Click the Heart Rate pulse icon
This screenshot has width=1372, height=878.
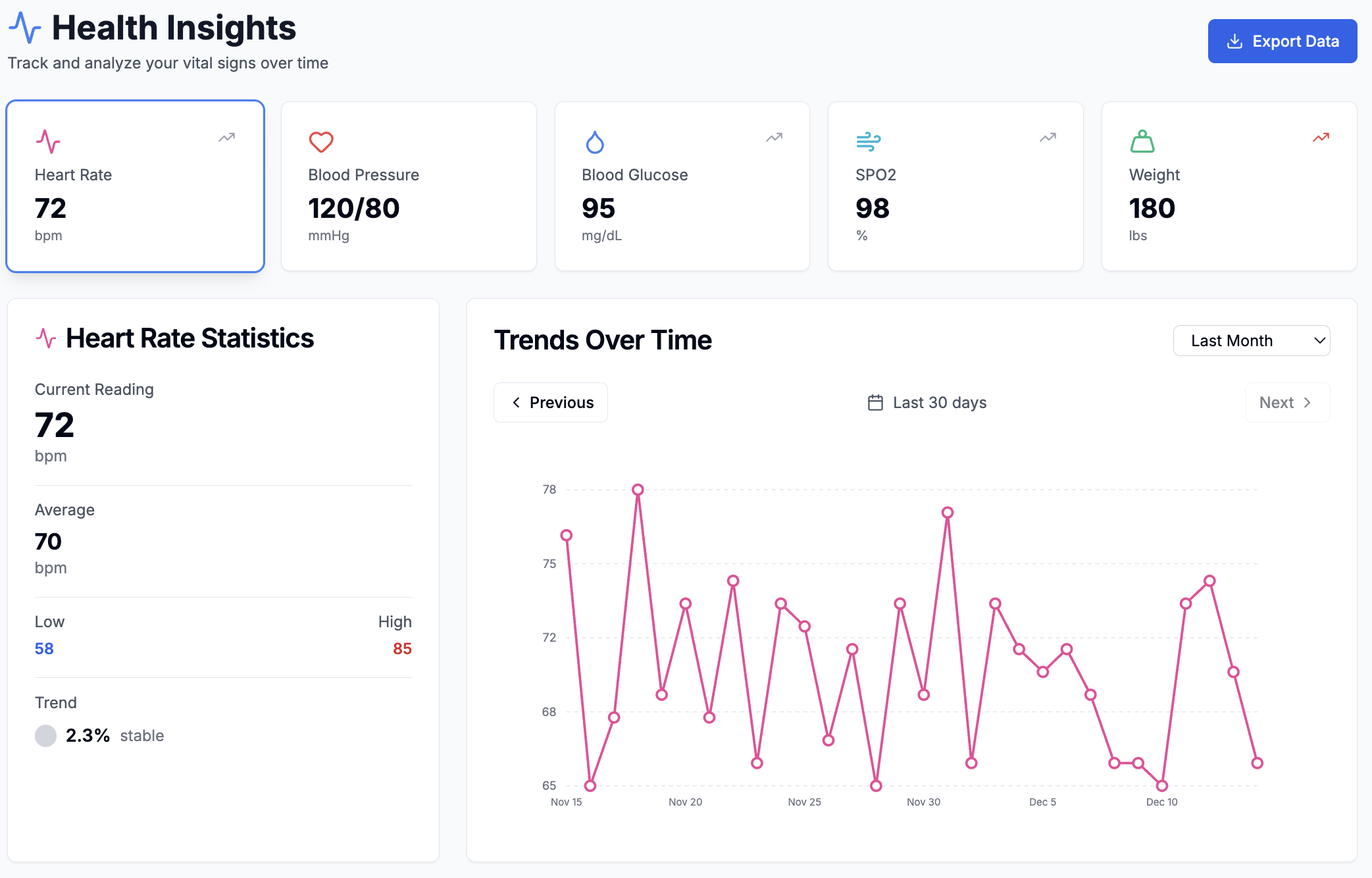[x=48, y=141]
